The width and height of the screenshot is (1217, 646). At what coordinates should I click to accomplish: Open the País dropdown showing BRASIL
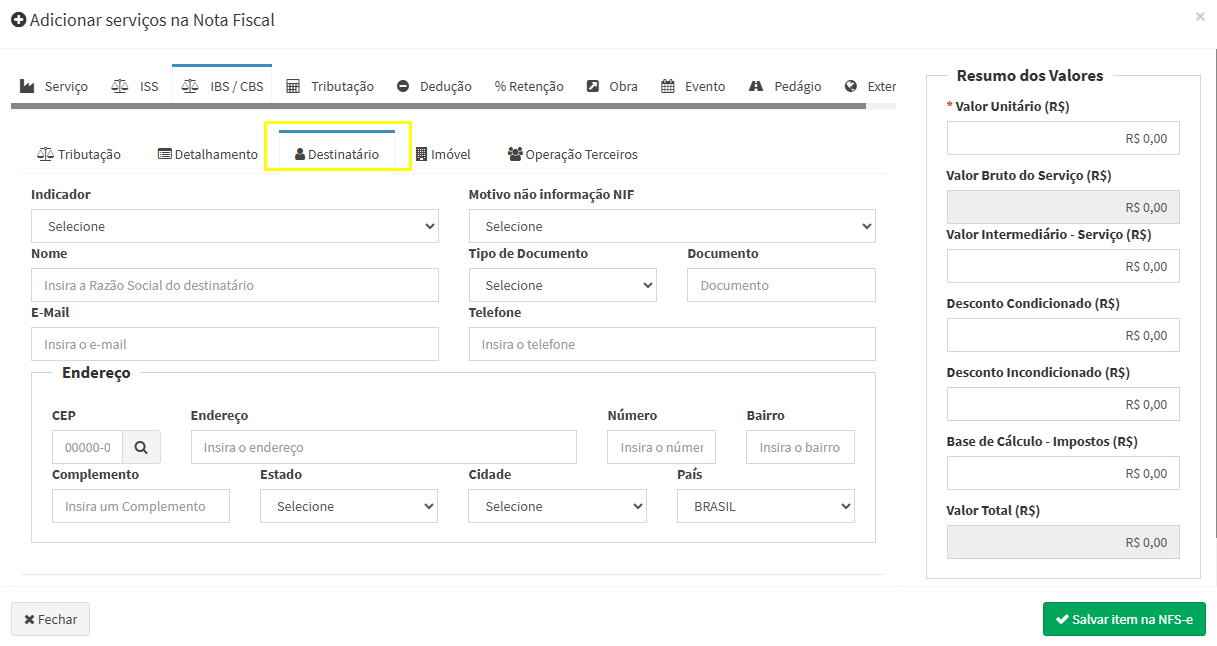[765, 506]
